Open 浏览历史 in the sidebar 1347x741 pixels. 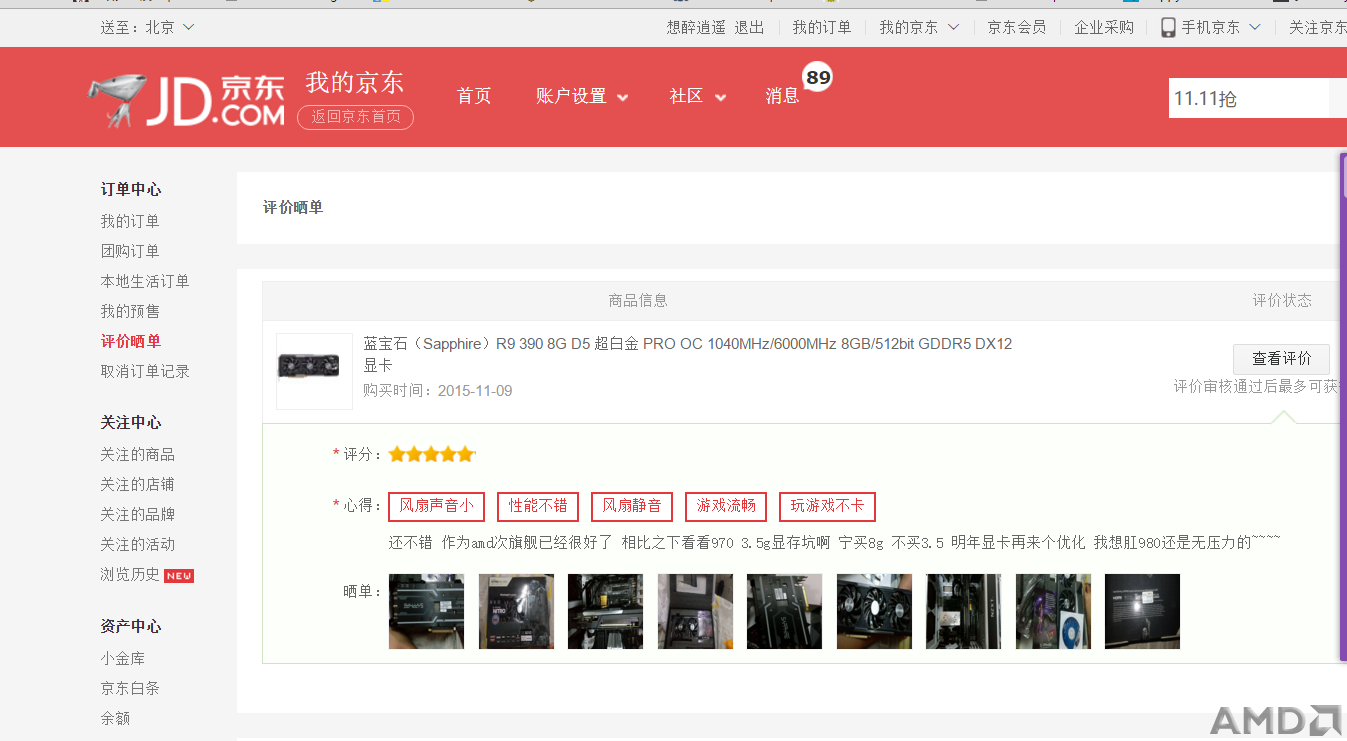[130, 574]
